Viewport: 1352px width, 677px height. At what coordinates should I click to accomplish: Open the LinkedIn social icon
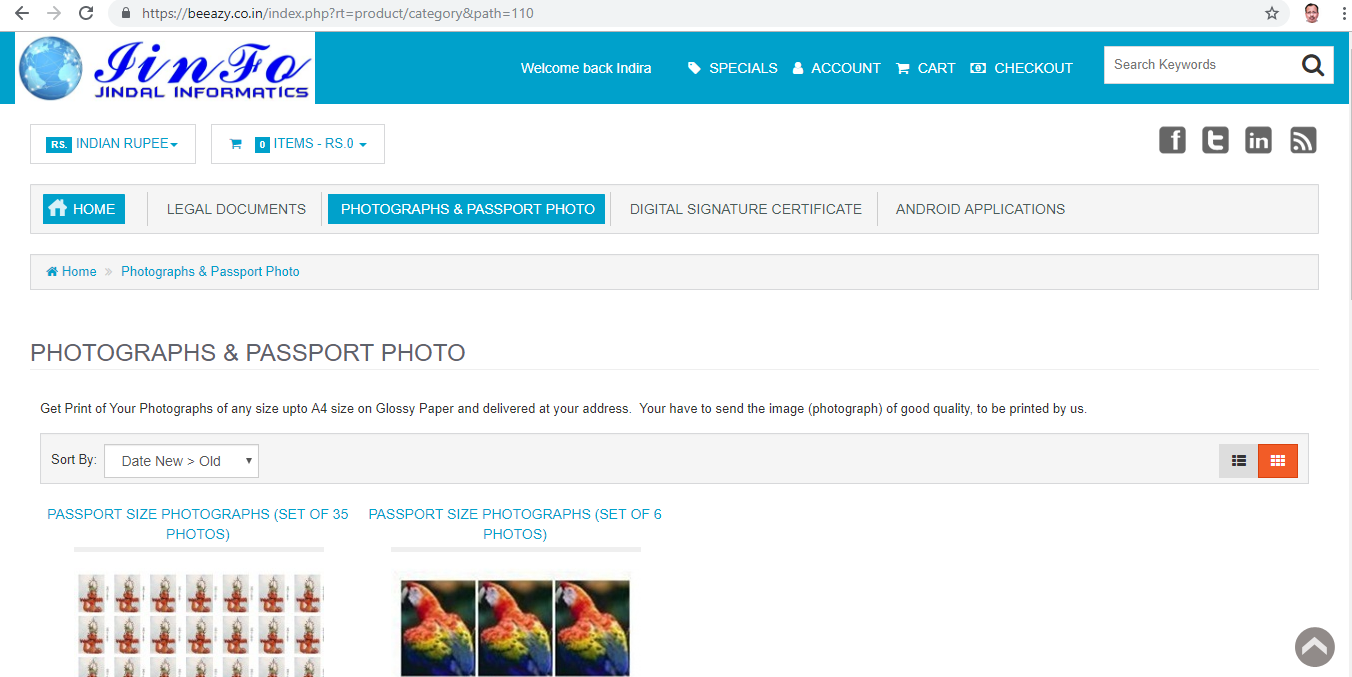pyautogui.click(x=1258, y=141)
